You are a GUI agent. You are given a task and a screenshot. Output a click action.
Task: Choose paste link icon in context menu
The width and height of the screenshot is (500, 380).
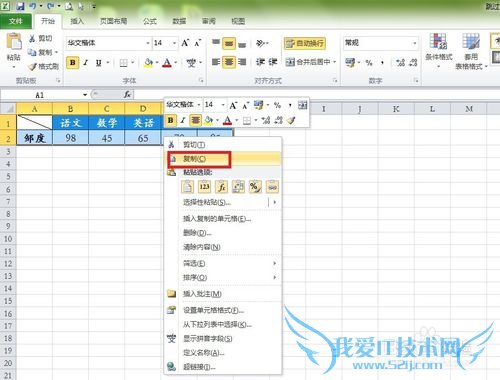pyautogui.click(x=272, y=187)
